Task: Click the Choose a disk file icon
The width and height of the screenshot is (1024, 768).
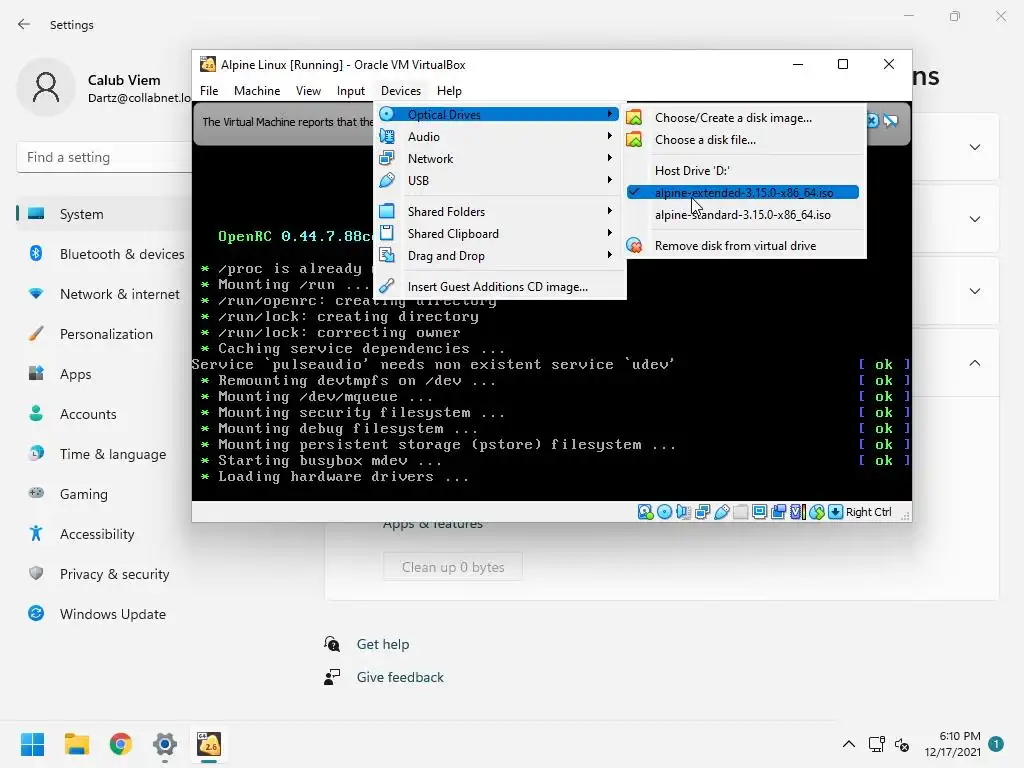Action: 634,139
